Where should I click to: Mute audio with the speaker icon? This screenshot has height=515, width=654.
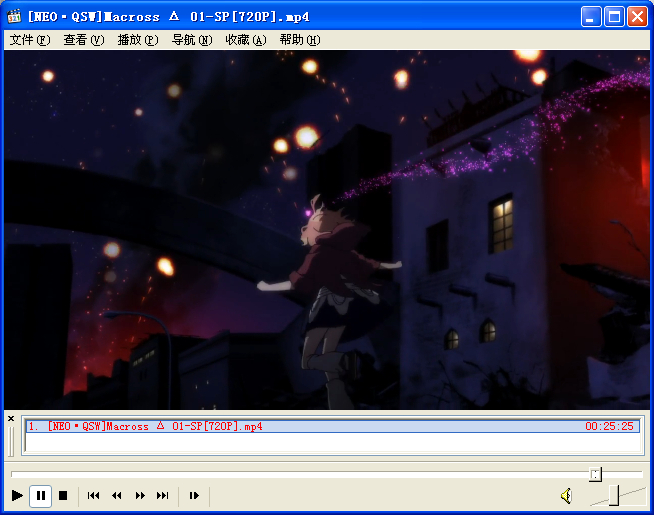(x=566, y=496)
